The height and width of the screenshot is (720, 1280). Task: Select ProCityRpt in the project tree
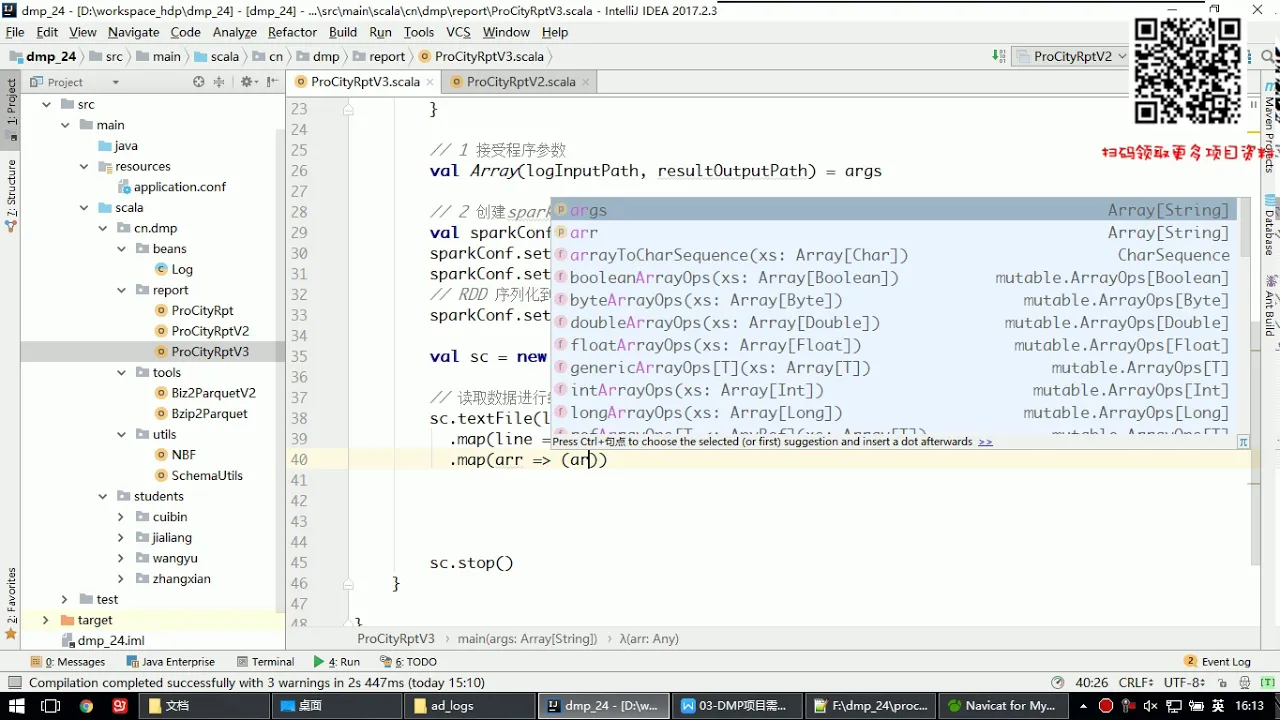194,311
